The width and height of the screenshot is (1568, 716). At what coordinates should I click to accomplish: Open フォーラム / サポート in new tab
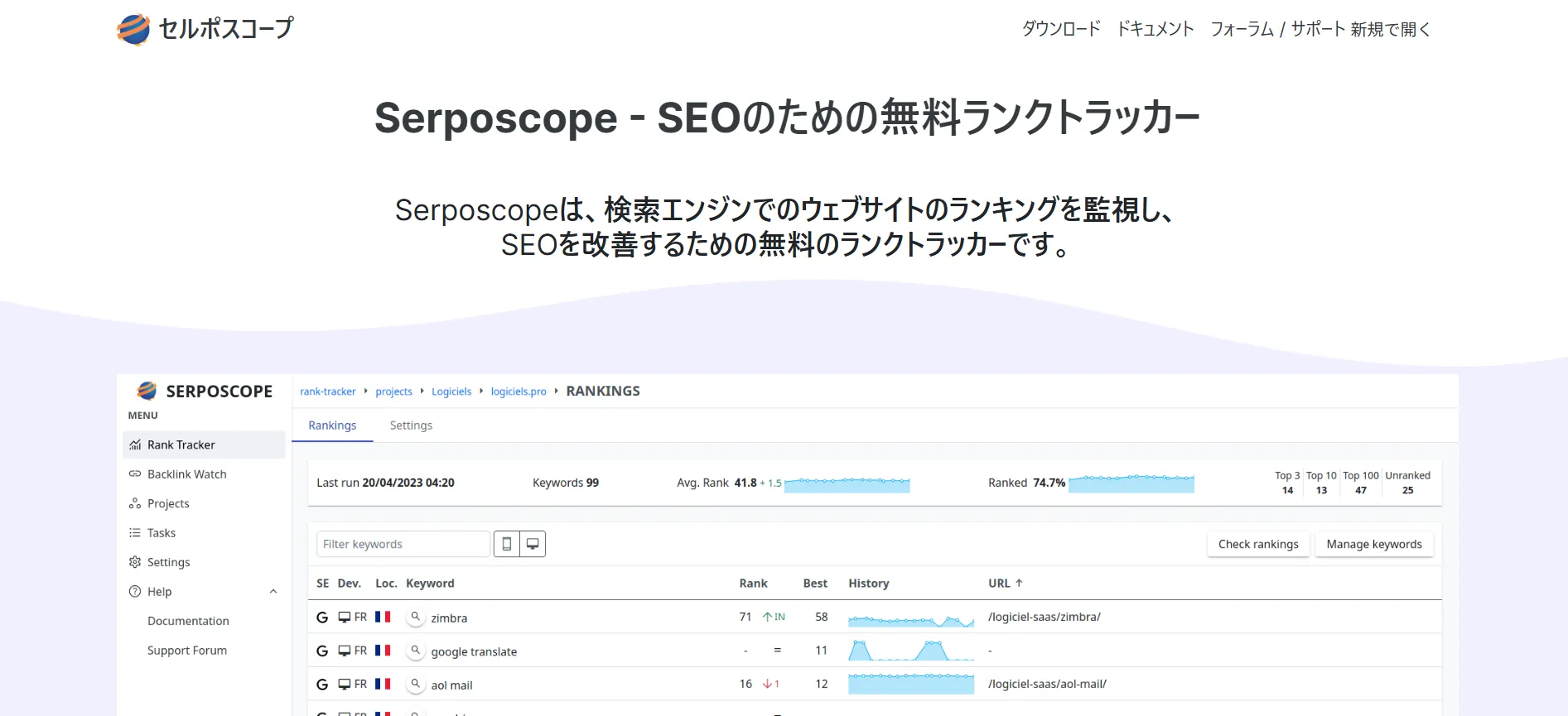click(1321, 29)
